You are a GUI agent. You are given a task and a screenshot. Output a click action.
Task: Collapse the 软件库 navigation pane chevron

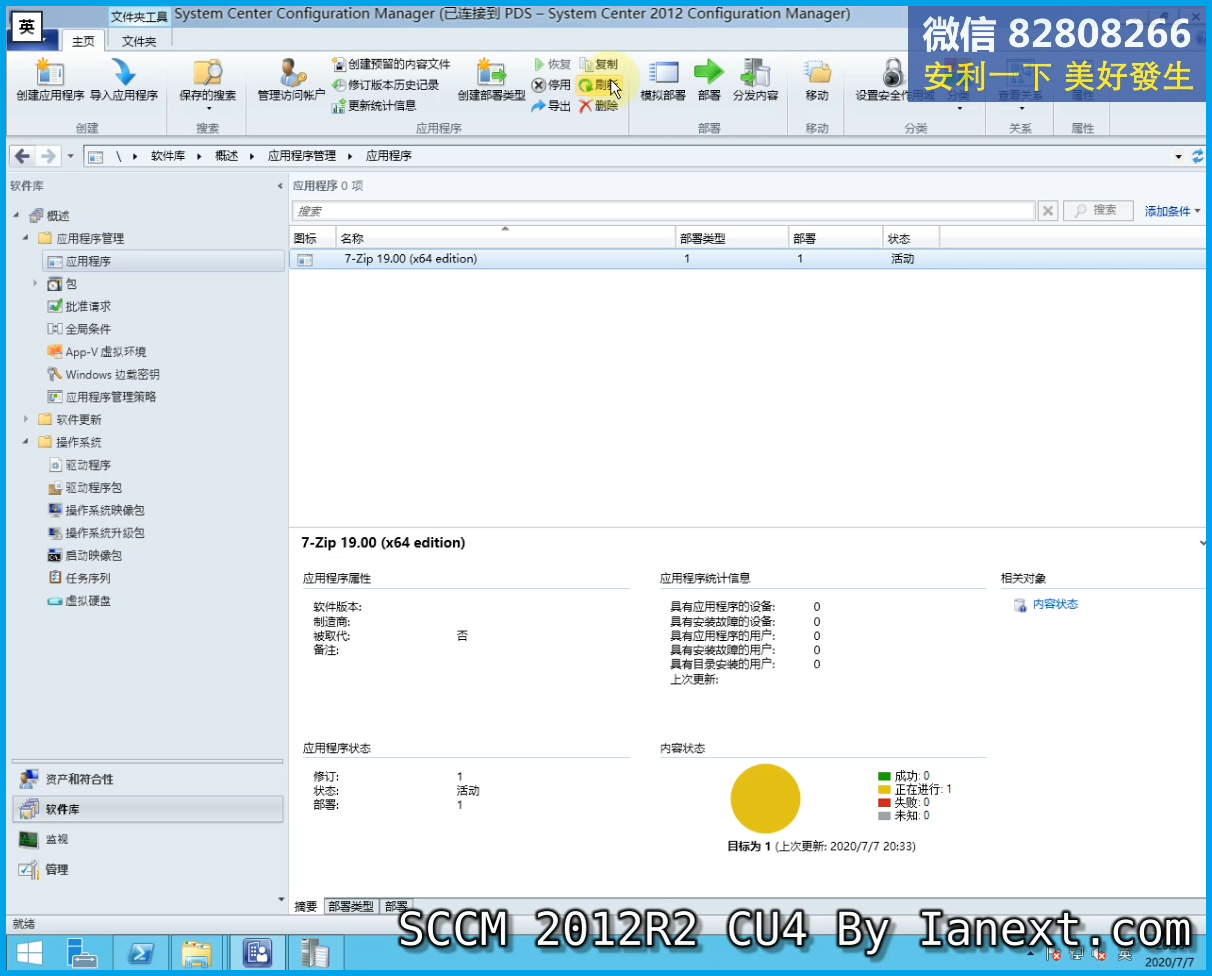point(280,186)
